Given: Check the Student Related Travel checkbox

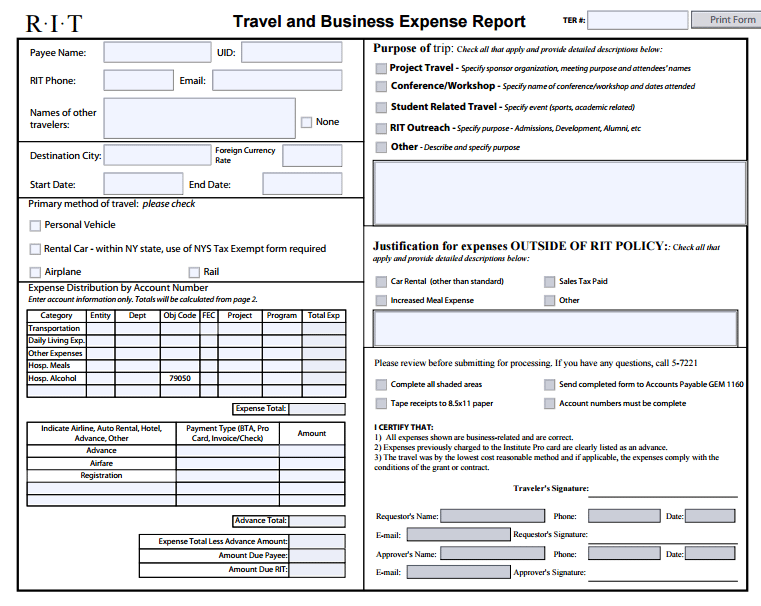Looking at the screenshot, I should 381,107.
